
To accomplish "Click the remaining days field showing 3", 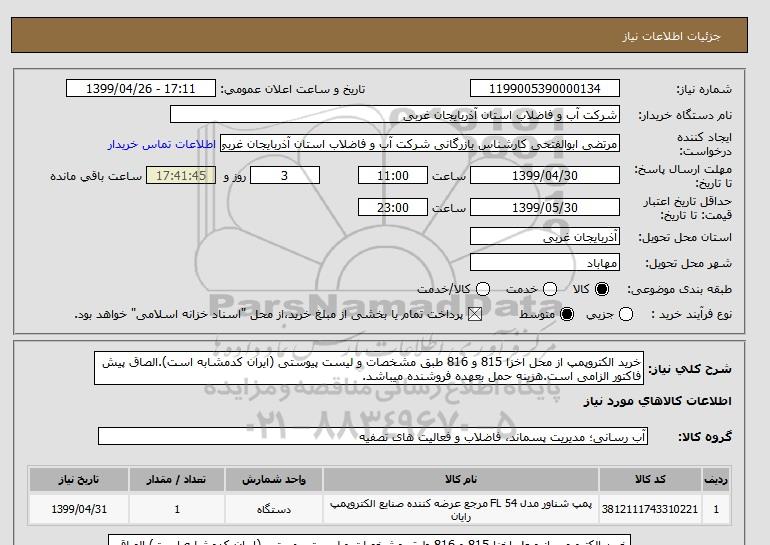I will click(x=285, y=175).
